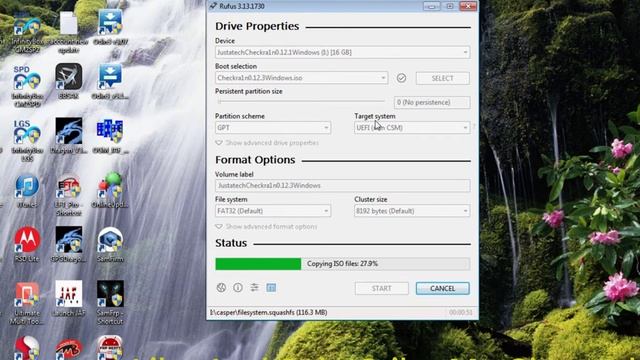
Task: Click the SELECT button
Action: (x=442, y=78)
